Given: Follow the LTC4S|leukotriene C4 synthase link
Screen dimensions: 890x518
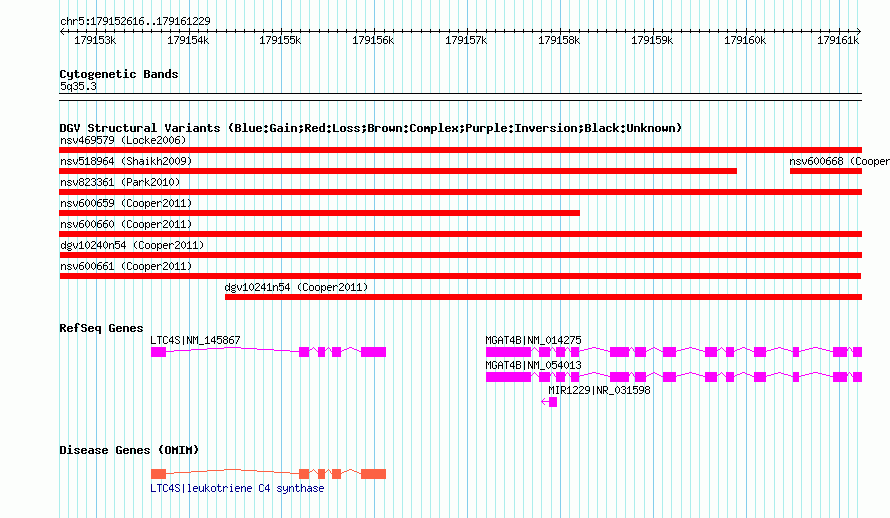Looking at the screenshot, I should point(237,488).
